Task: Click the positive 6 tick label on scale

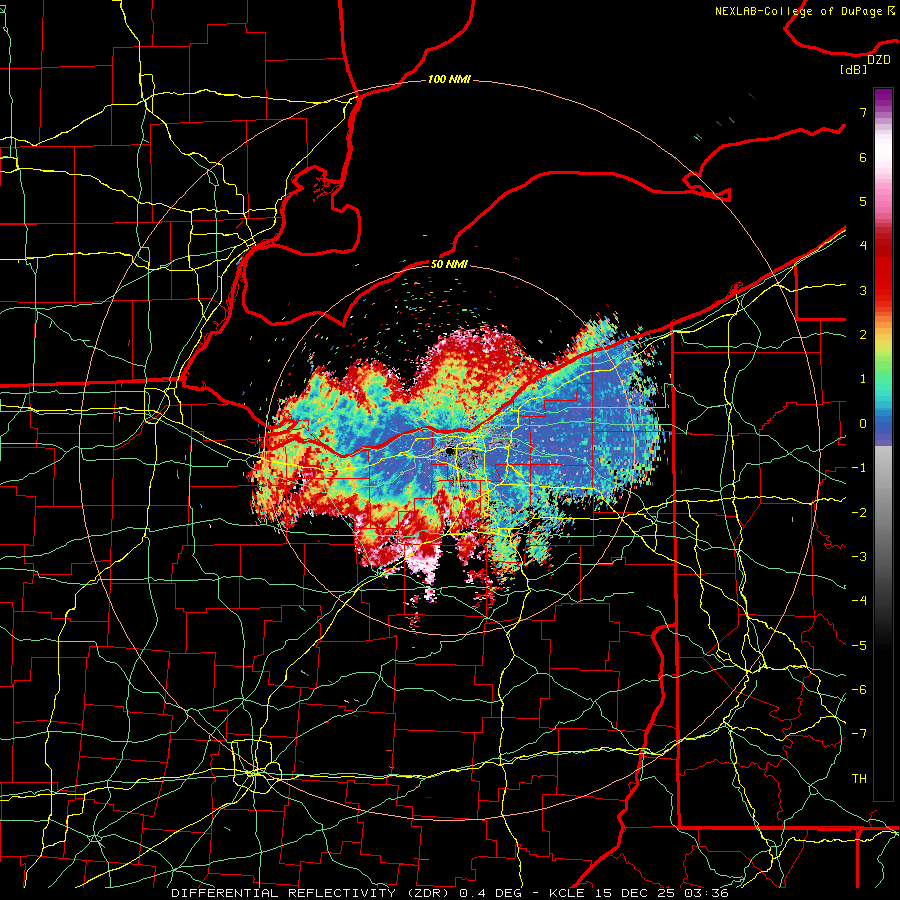Action: (x=863, y=157)
